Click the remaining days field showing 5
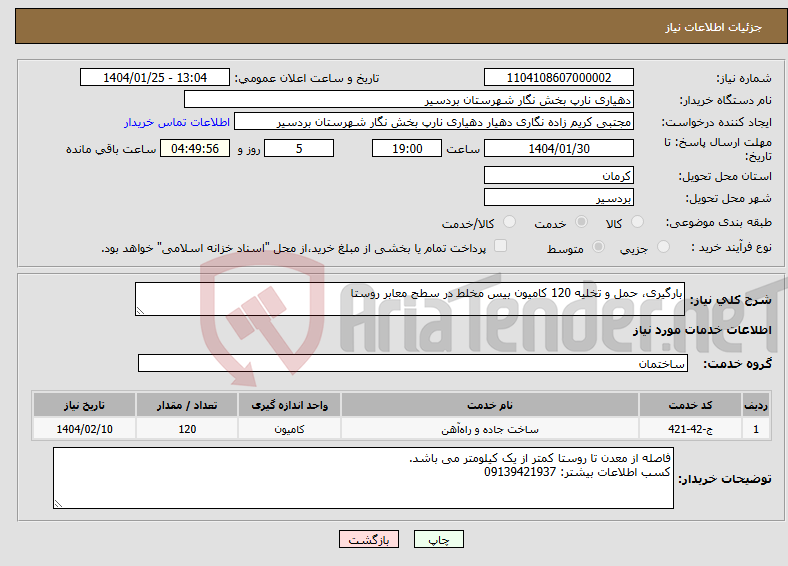This screenshot has width=788, height=566. point(299,148)
